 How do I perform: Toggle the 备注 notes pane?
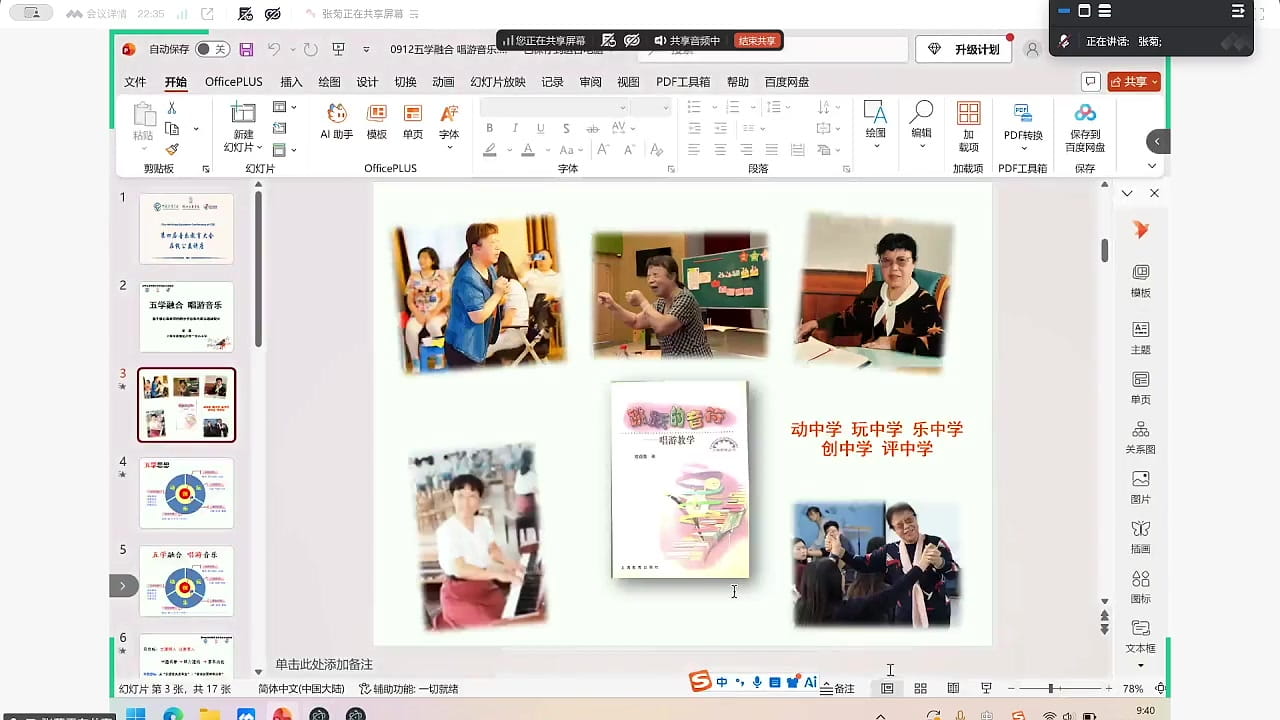click(837, 689)
